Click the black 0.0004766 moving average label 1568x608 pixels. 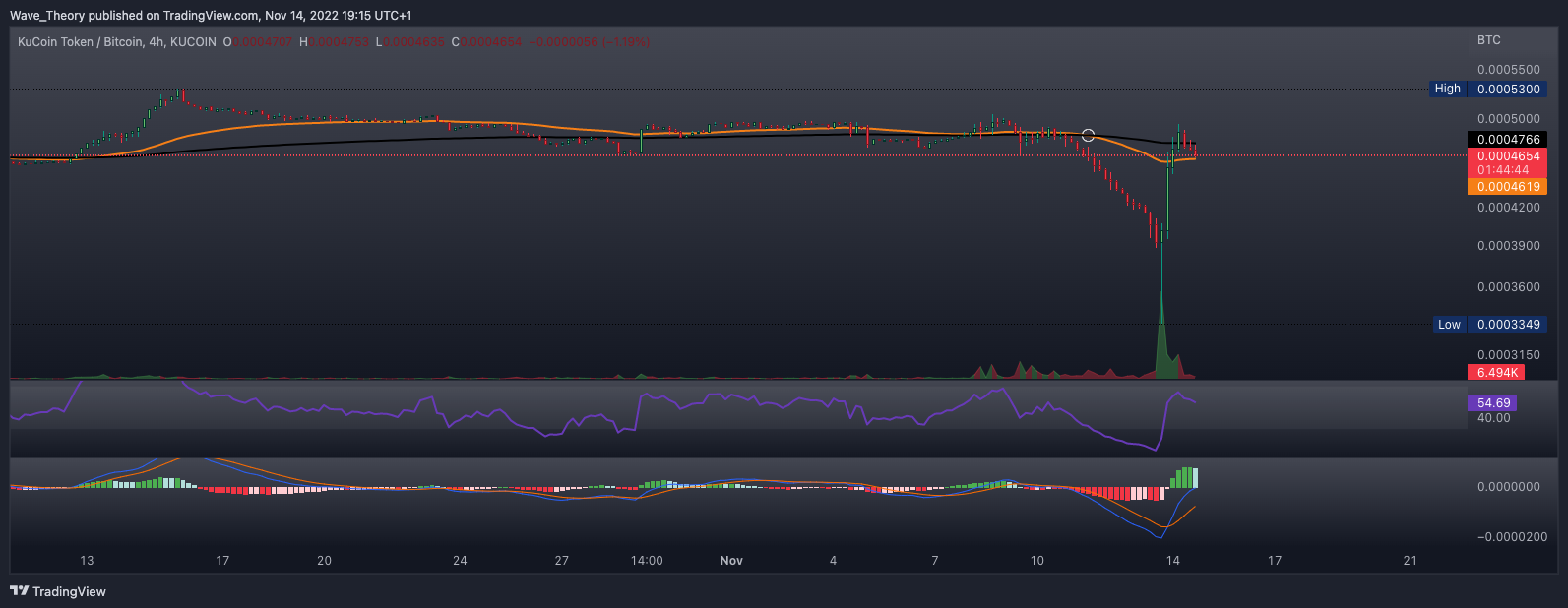(x=1506, y=140)
